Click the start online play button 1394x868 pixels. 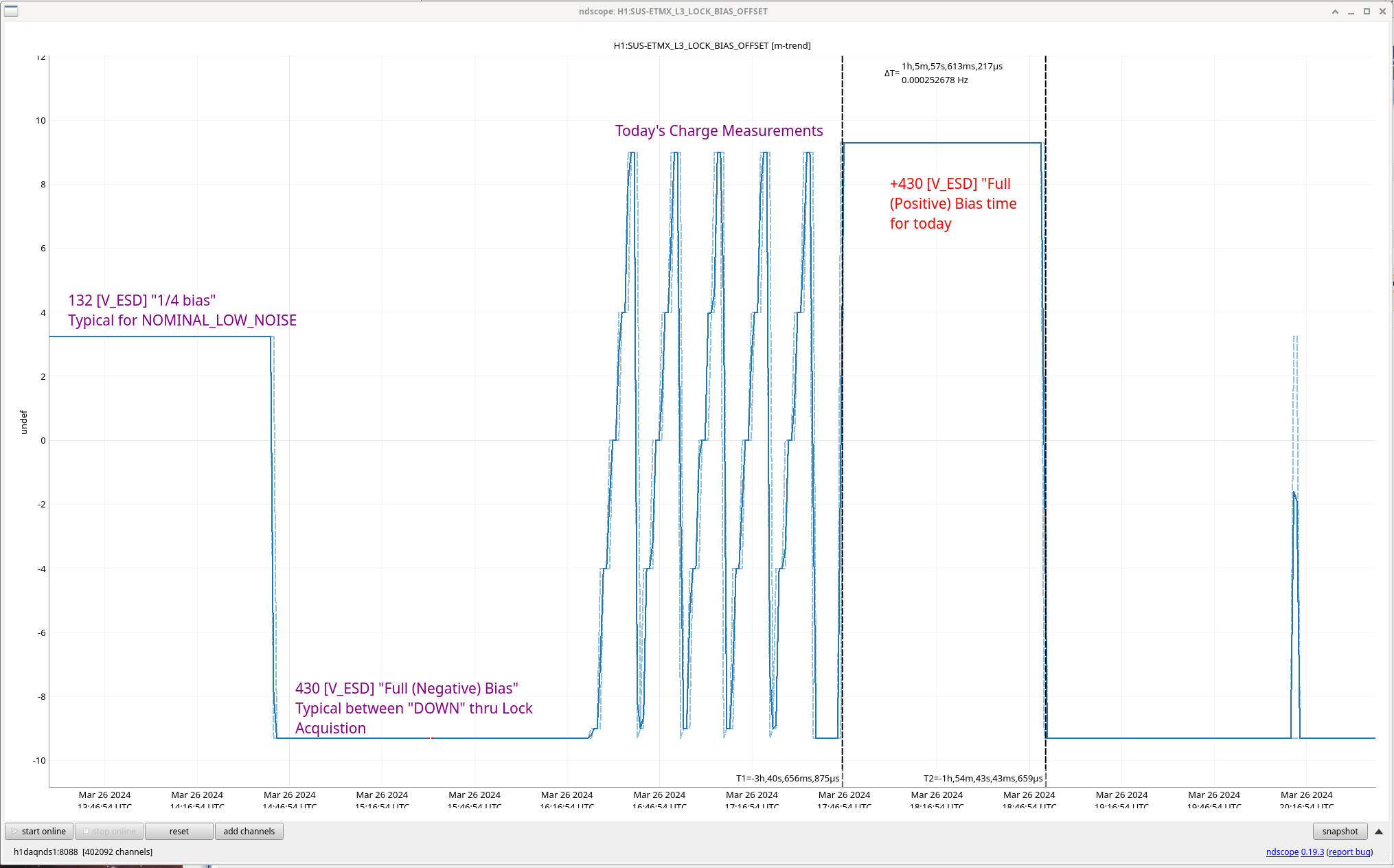[x=39, y=831]
